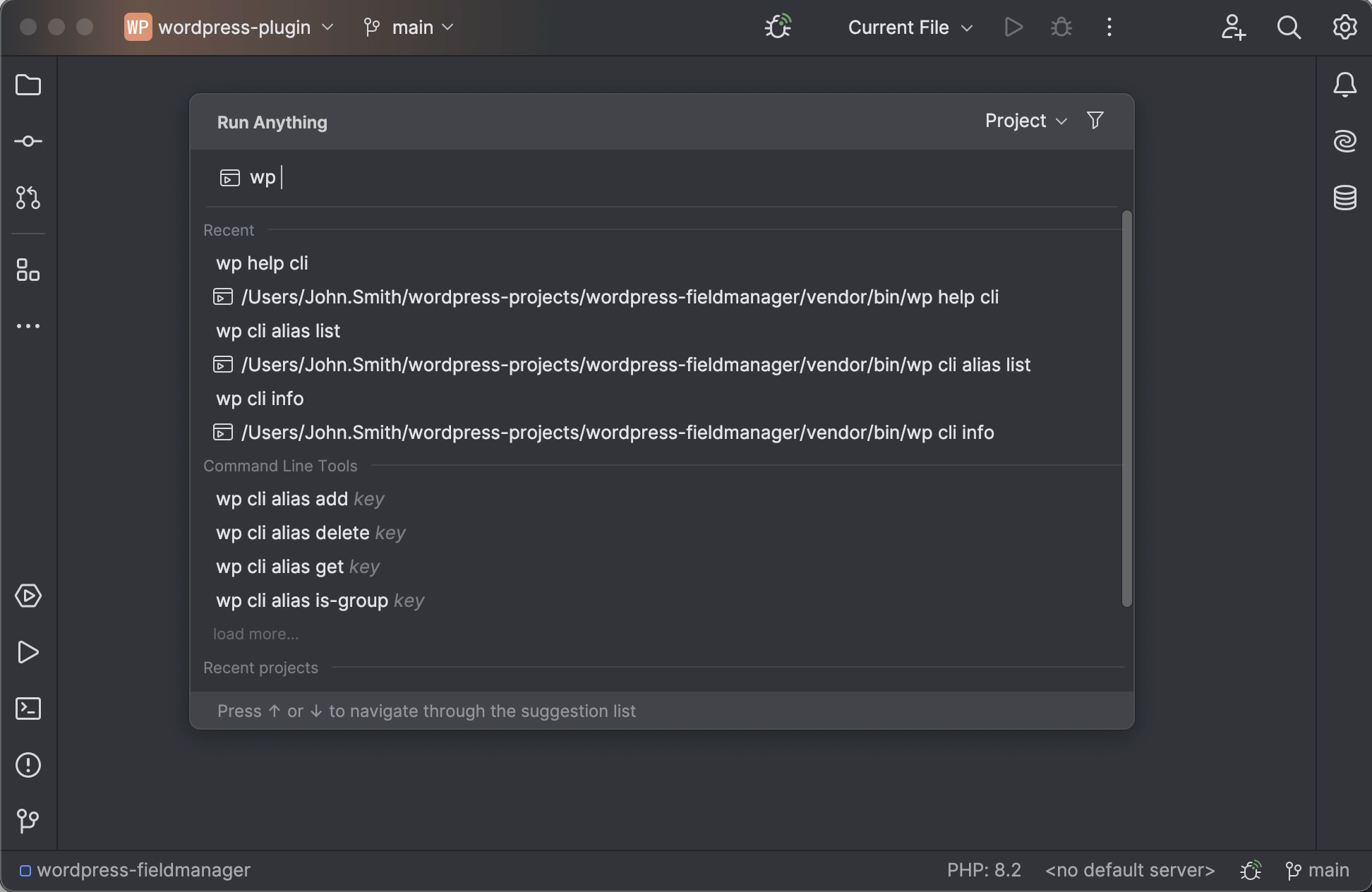The image size is (1372, 892).
Task: Open the Git tool window
Action: [x=28, y=821]
